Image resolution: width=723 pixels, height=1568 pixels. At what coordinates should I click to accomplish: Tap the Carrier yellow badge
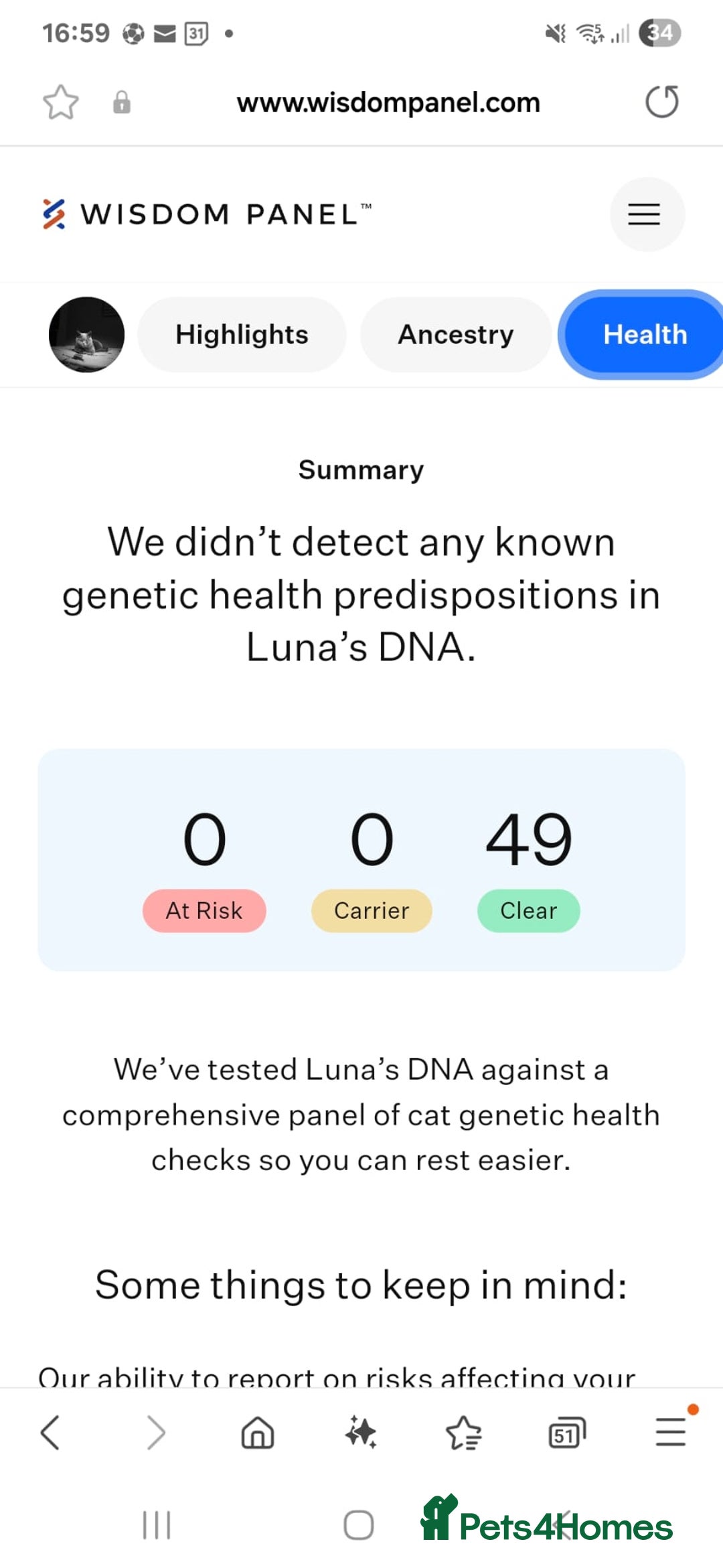click(372, 911)
